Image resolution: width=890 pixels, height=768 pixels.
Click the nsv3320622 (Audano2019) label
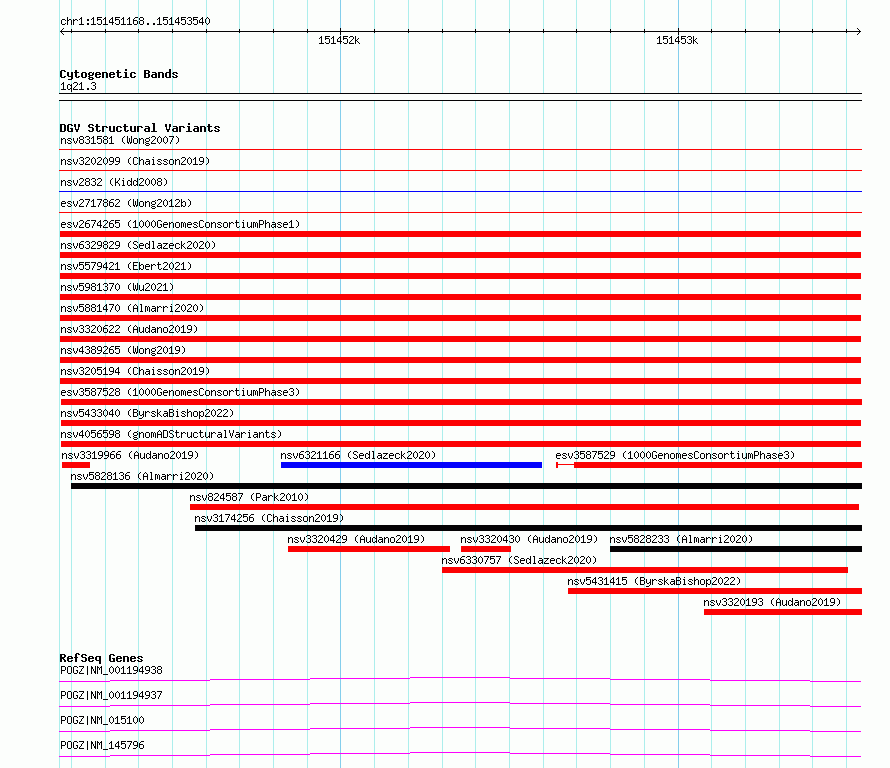129,329
